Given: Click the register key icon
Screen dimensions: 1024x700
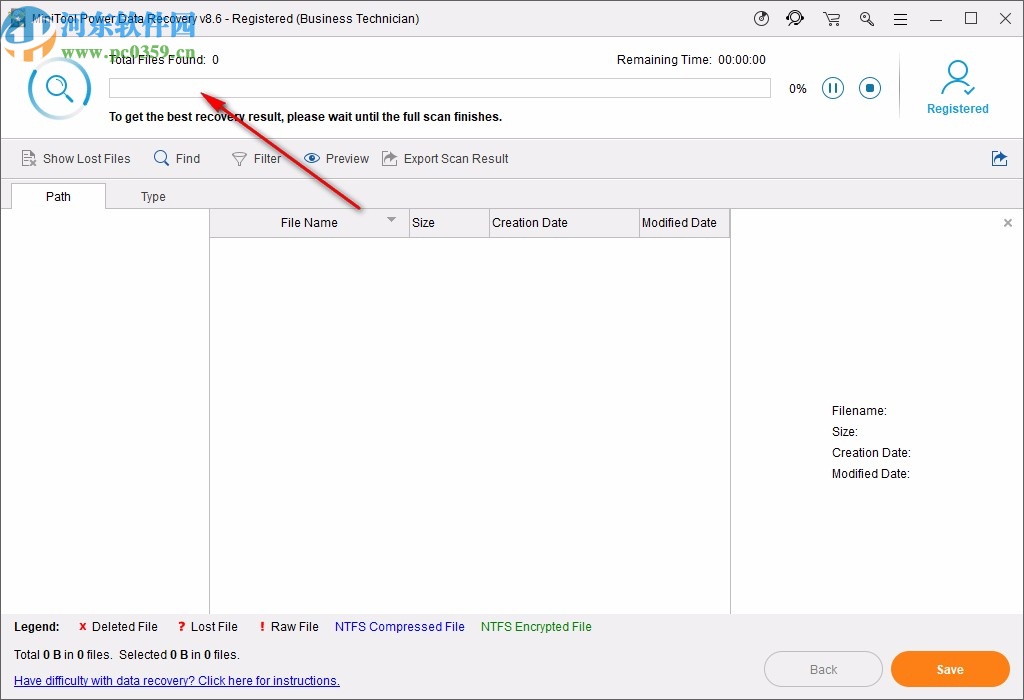Looking at the screenshot, I should [x=867, y=19].
